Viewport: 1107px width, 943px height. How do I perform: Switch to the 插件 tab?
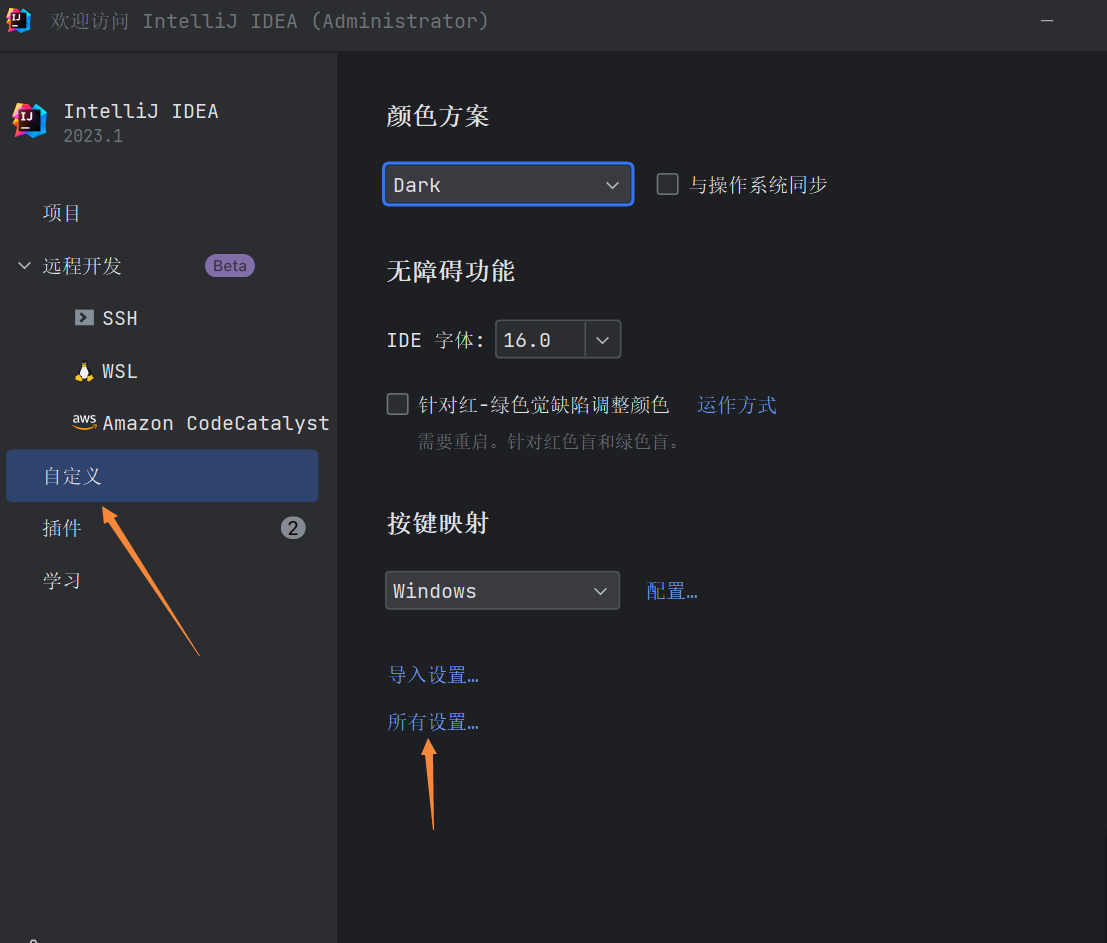pyautogui.click(x=62, y=528)
